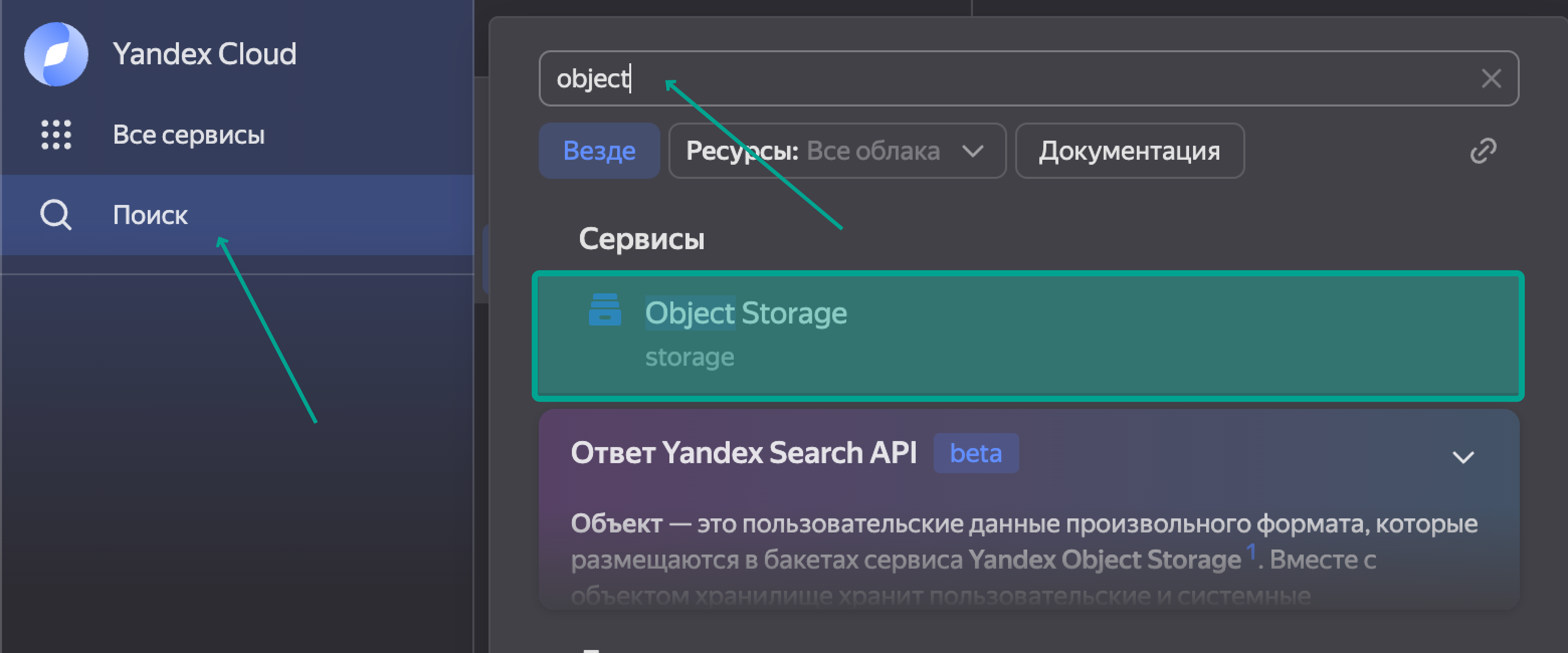Clear the search field with the X
This screenshot has height=653, width=1568.
pos(1491,78)
